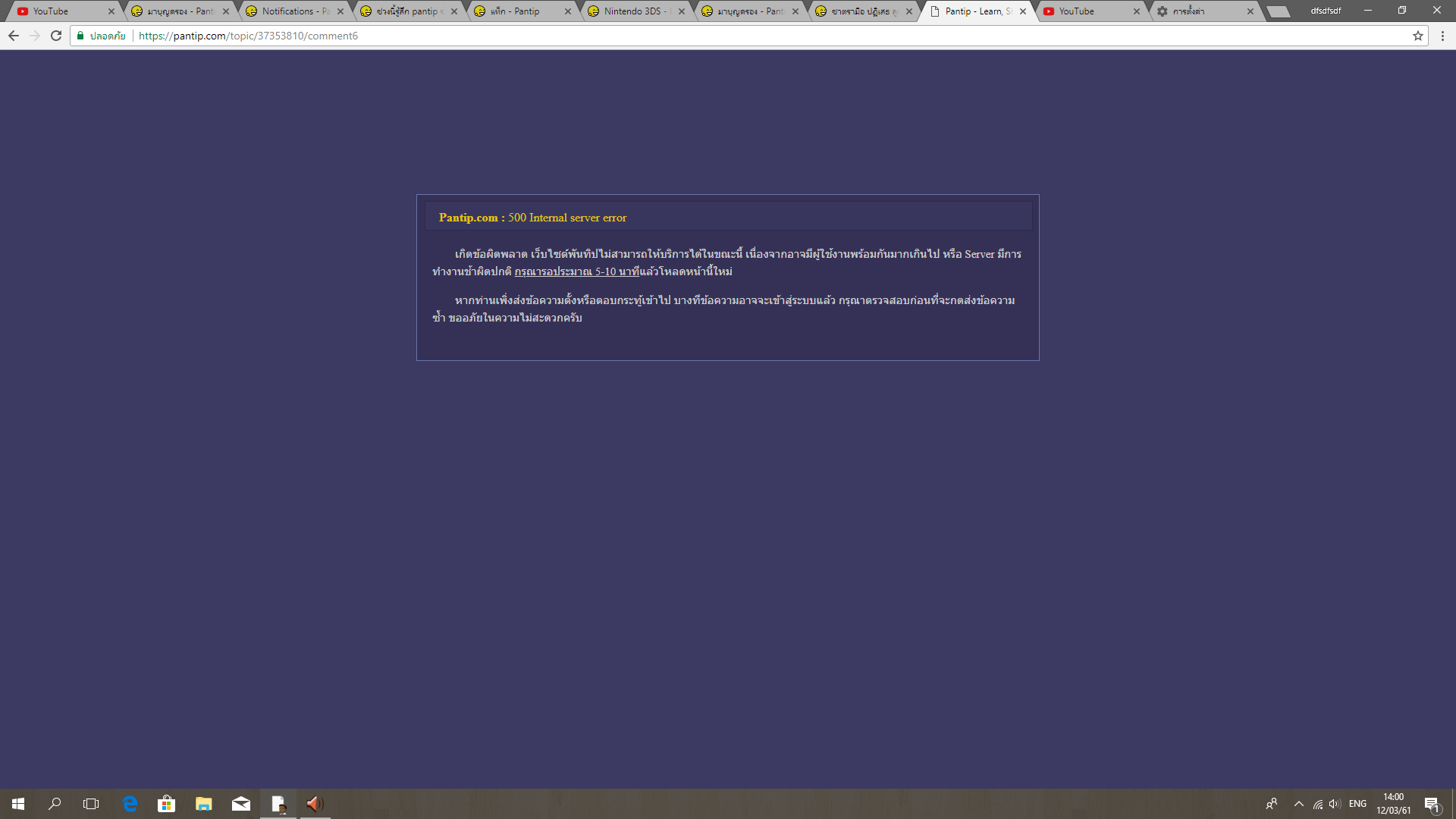Open Chrome three-dot menu

(1442, 36)
